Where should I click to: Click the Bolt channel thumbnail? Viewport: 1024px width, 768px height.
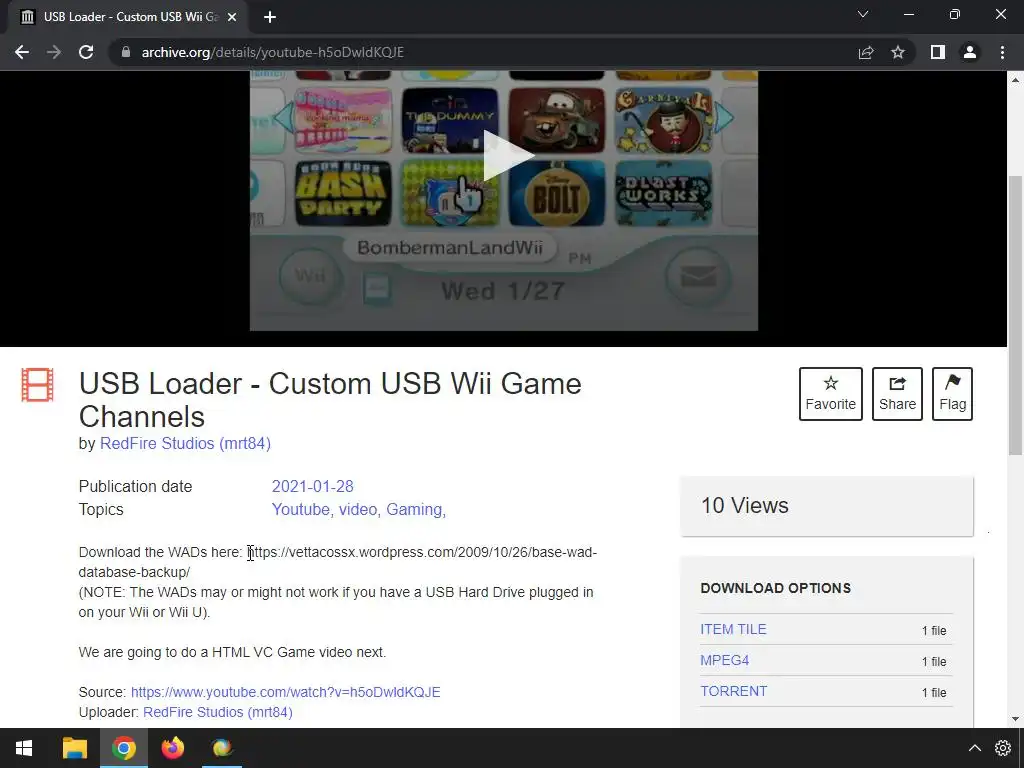coord(556,193)
